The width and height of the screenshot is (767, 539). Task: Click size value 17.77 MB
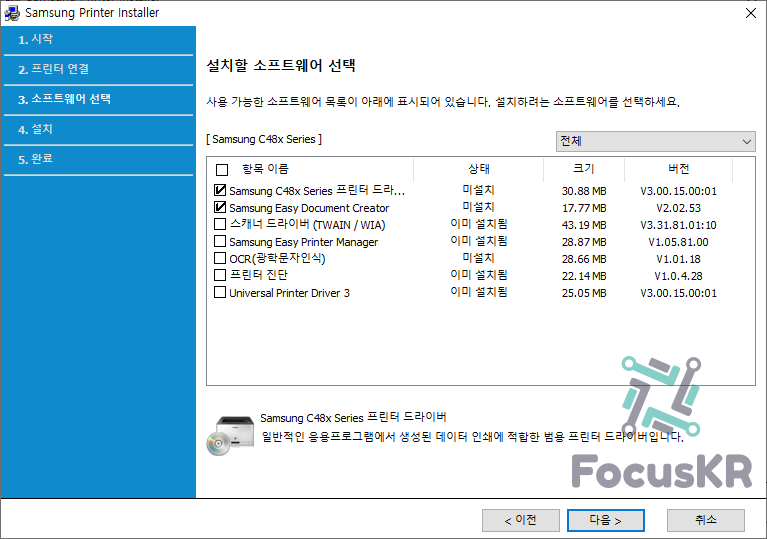click(584, 208)
